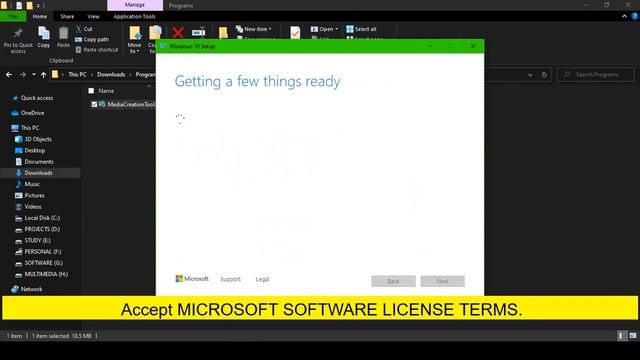Click the Copy icon in ribbon
Viewport: 640px width, 360px height.
coord(44,33)
